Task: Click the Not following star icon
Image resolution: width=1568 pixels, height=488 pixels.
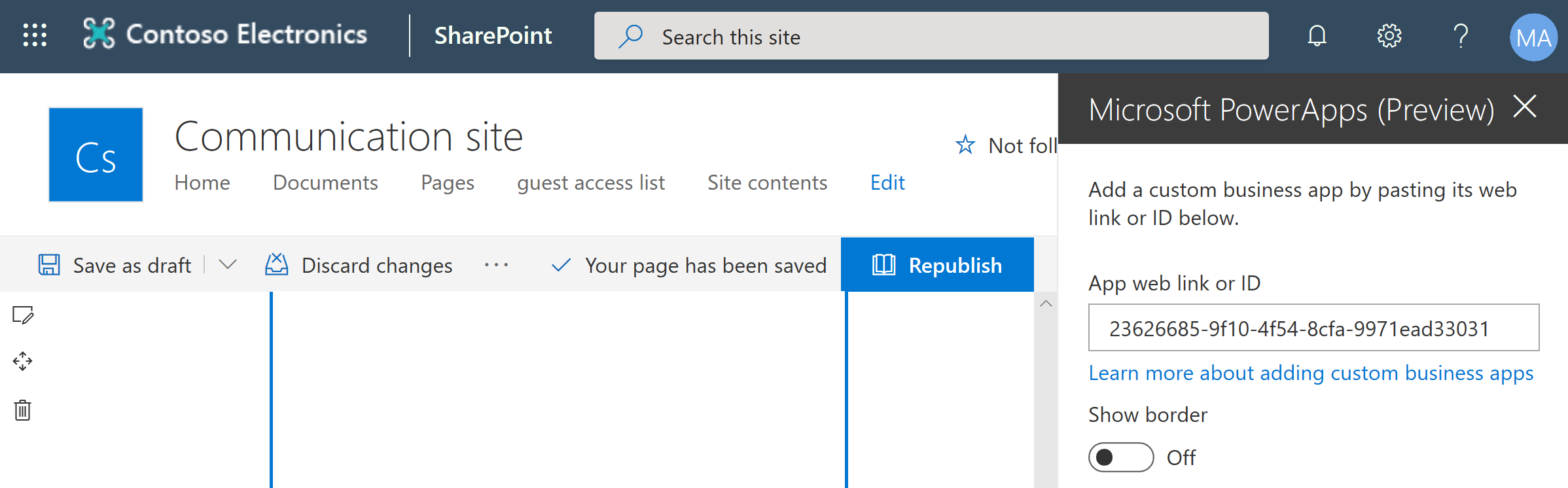Action: 965,145
